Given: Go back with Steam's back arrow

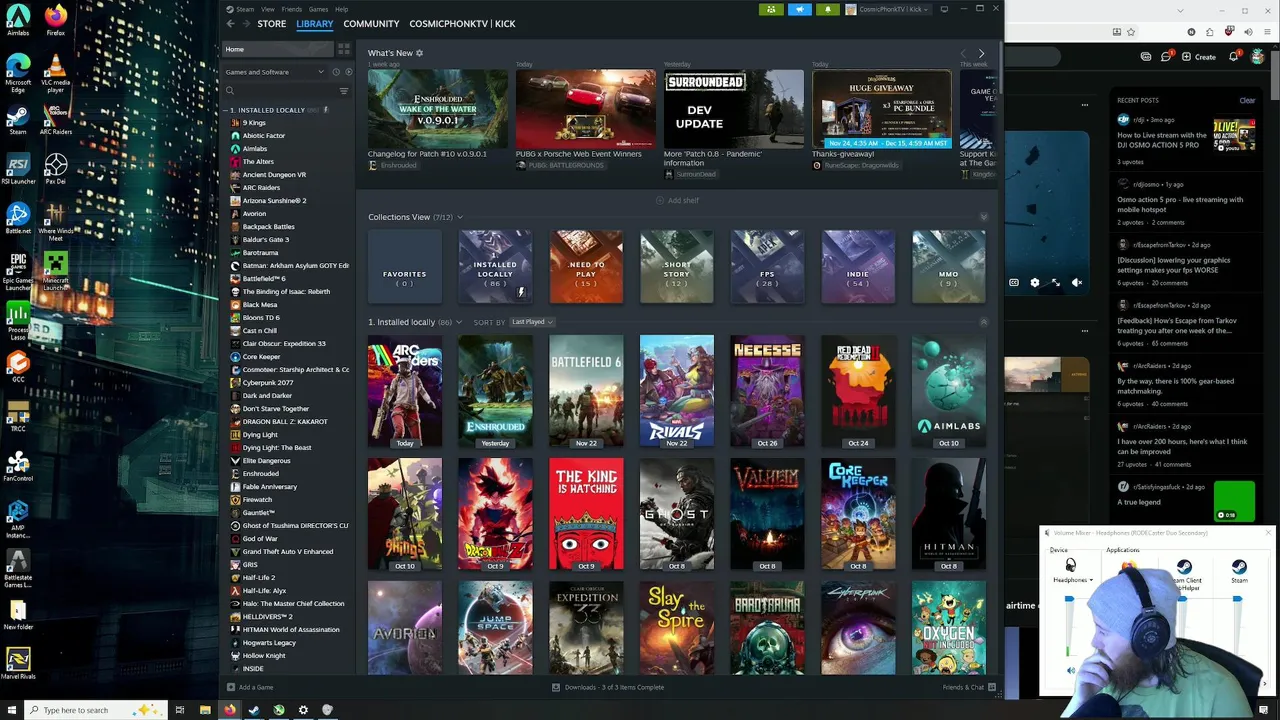Looking at the screenshot, I should click(x=230, y=23).
